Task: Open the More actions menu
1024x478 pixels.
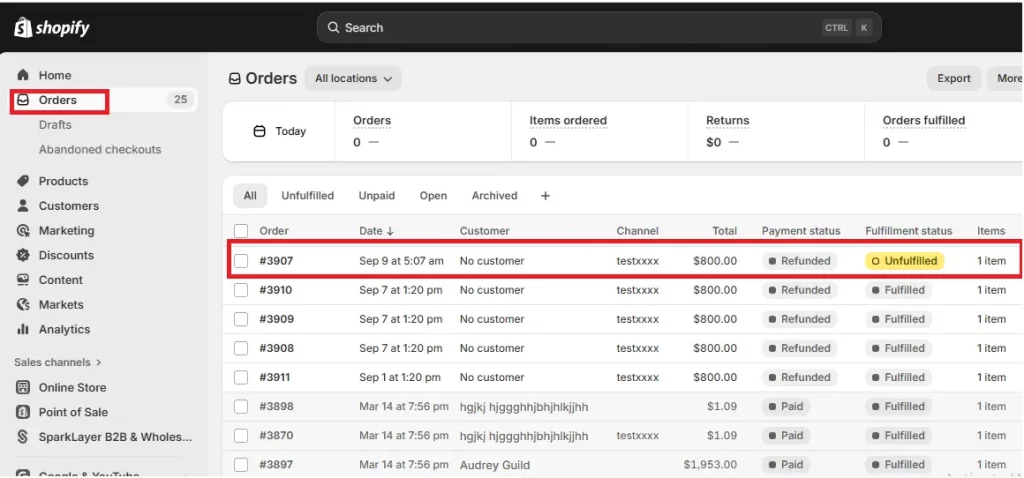Action: [x=1006, y=78]
